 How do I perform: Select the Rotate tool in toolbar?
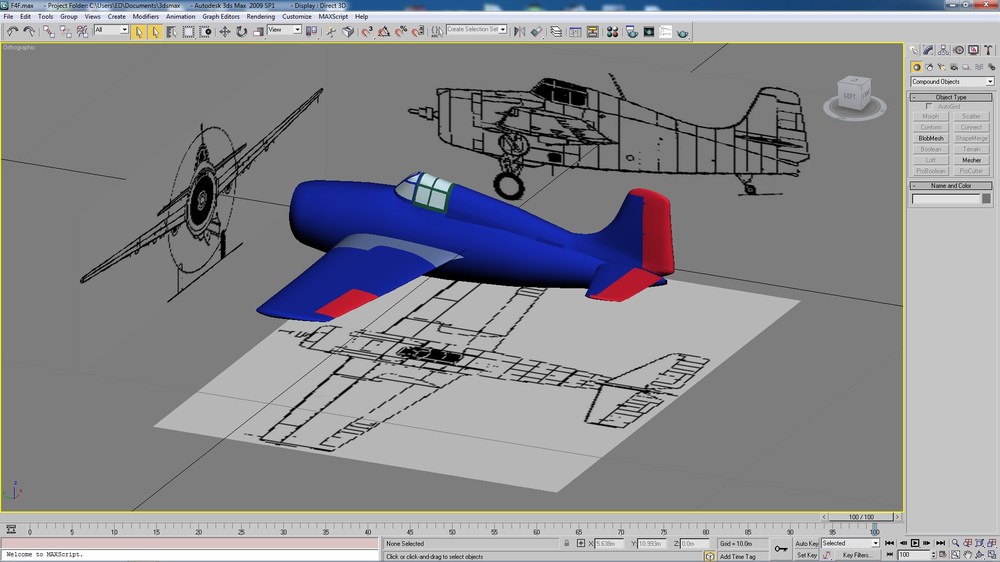click(241, 31)
